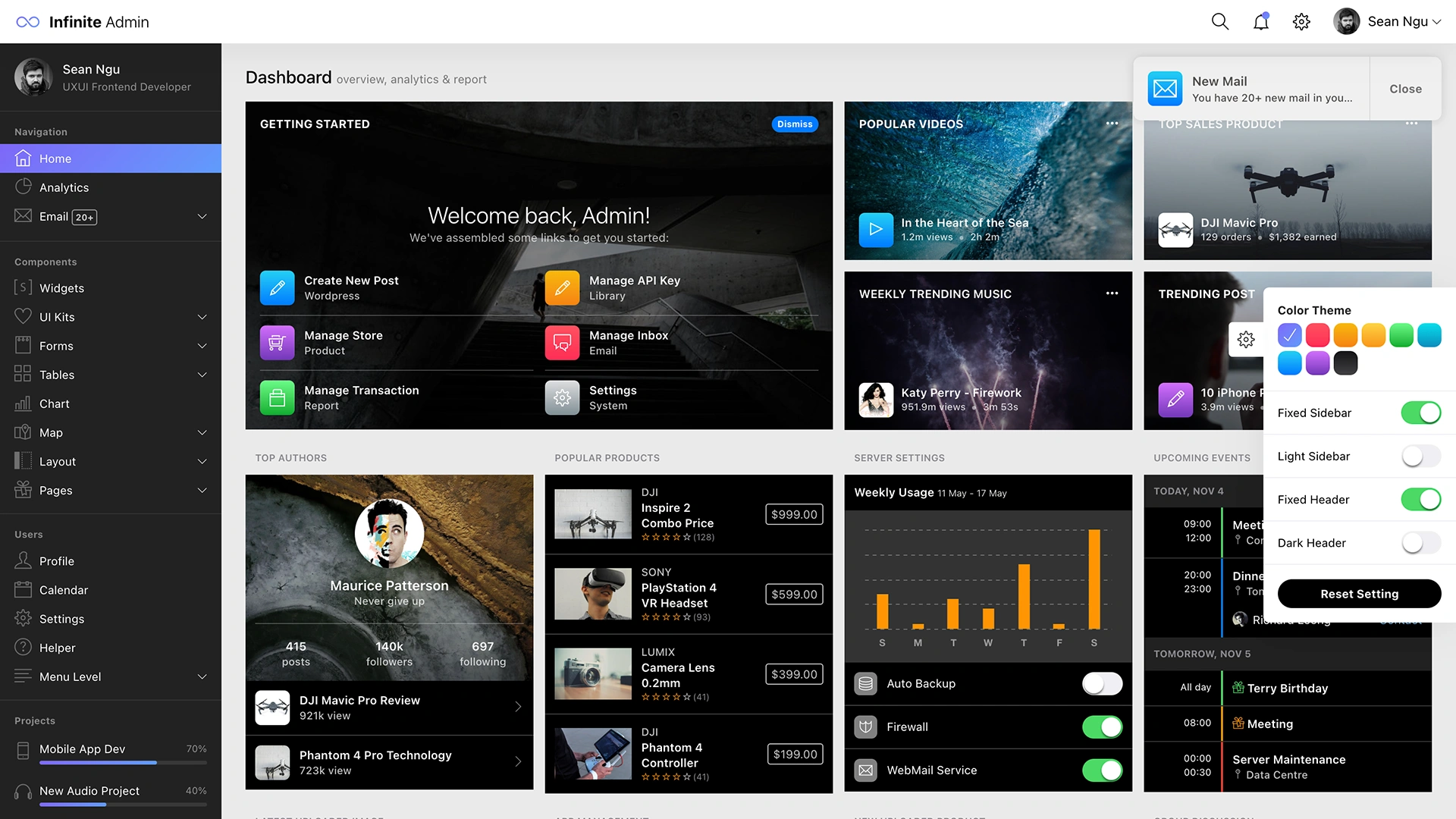Open the sidebar Settings menu item
The image size is (1456, 819).
pyautogui.click(x=111, y=619)
